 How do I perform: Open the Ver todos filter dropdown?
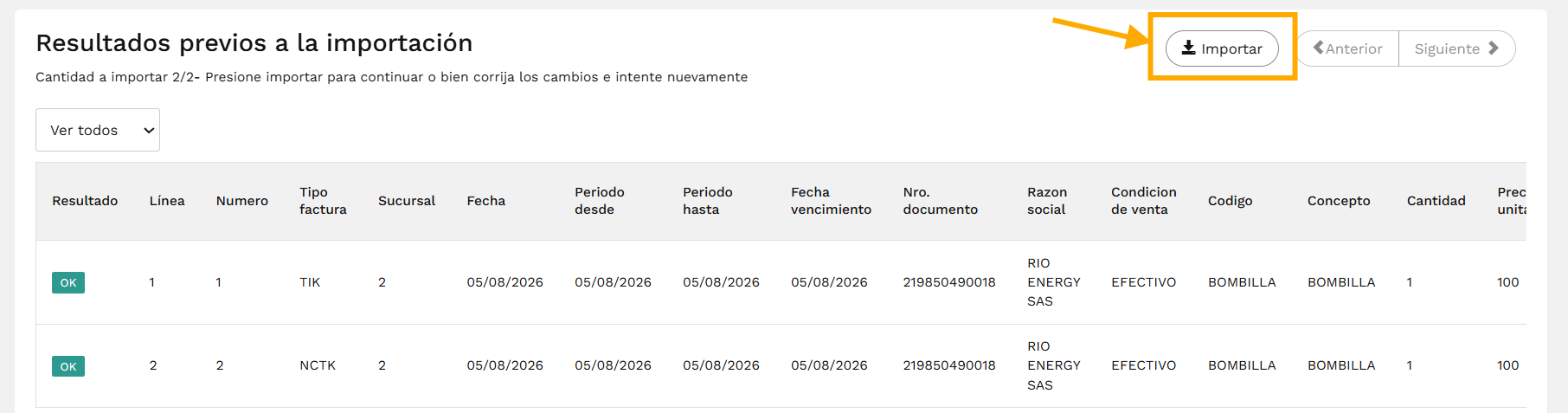click(98, 130)
